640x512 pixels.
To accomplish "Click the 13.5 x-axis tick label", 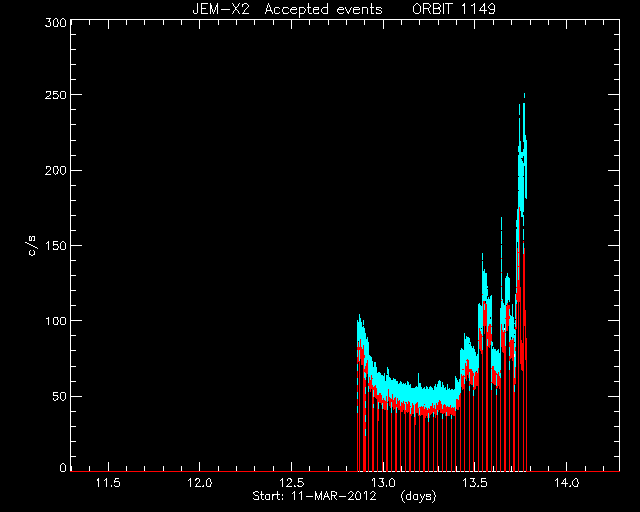I will pyautogui.click(x=475, y=483).
